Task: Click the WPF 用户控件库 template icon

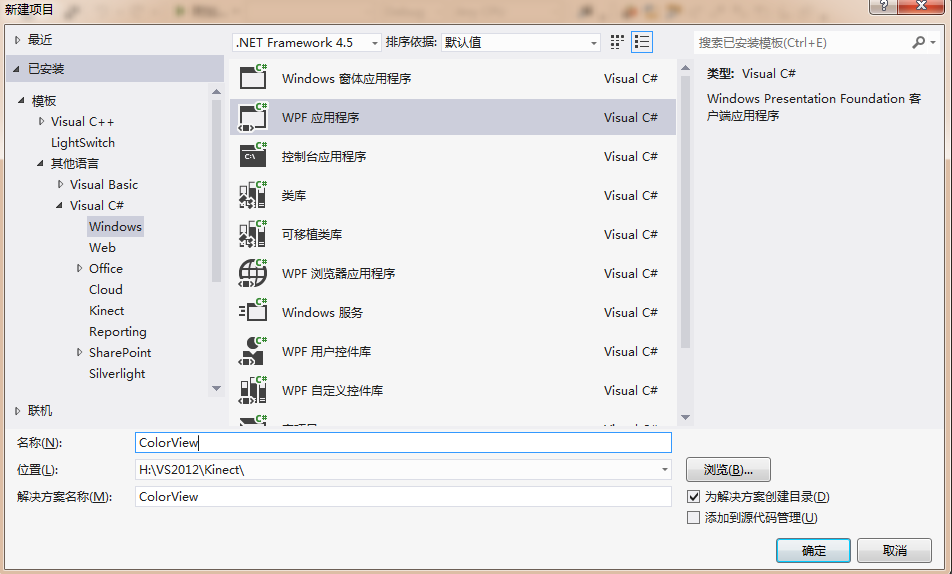Action: [253, 350]
